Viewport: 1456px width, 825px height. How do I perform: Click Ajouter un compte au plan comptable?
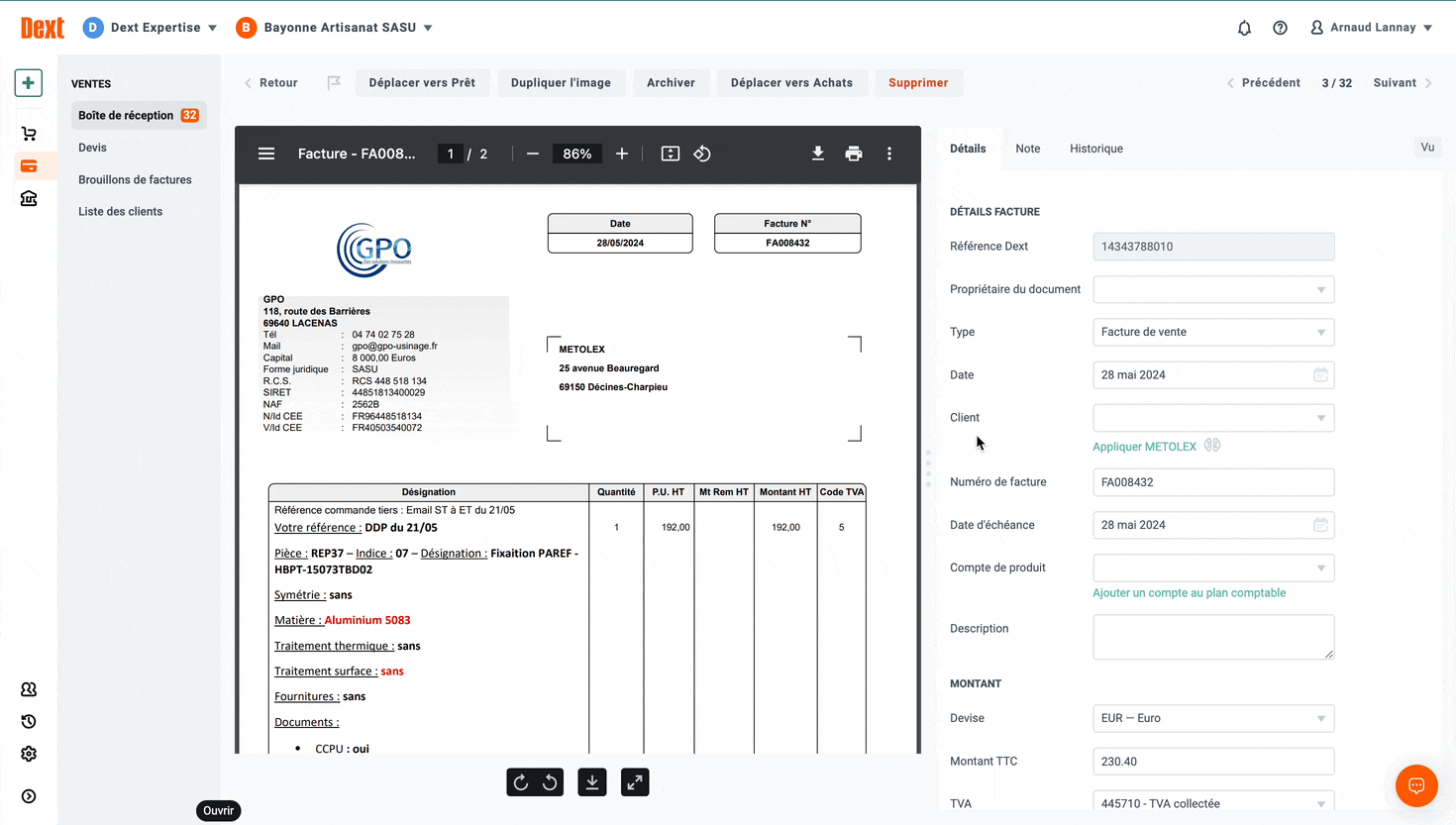coord(1189,593)
